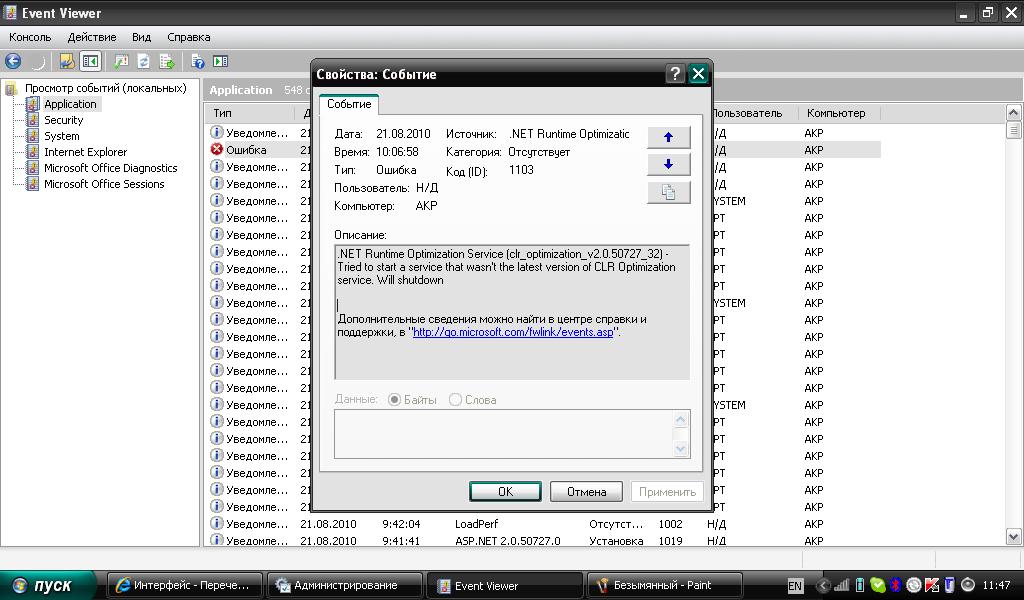This screenshot has height=600, width=1024.
Task: Show the previous event with the up arrow
Action: click(668, 137)
